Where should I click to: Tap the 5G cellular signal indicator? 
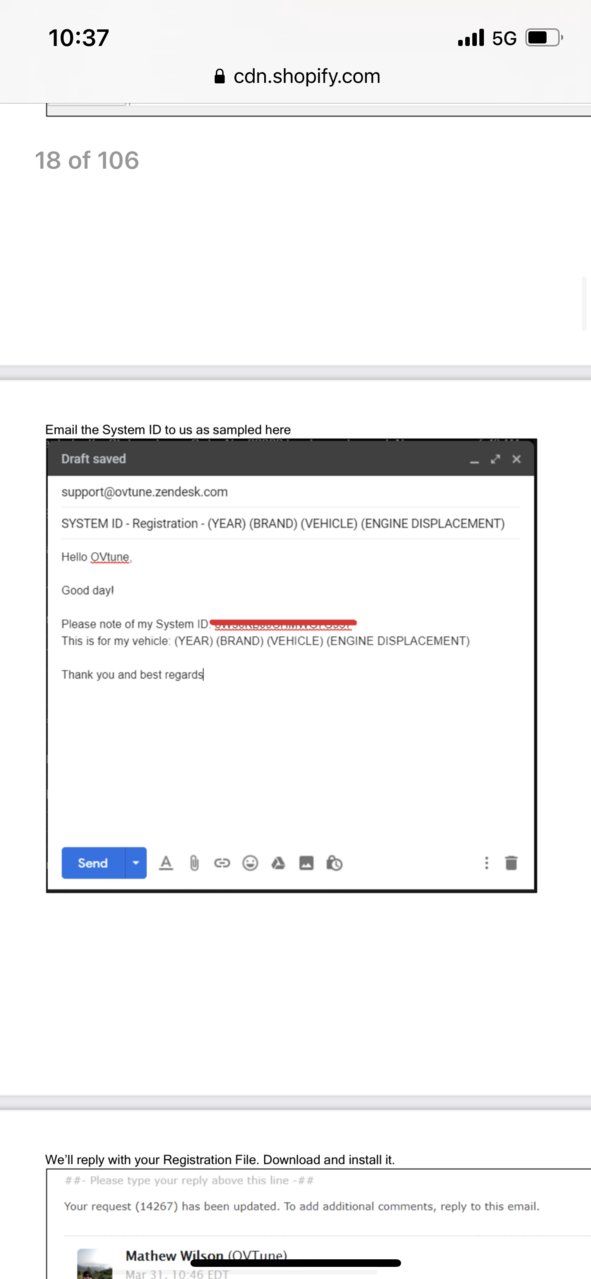(487, 38)
